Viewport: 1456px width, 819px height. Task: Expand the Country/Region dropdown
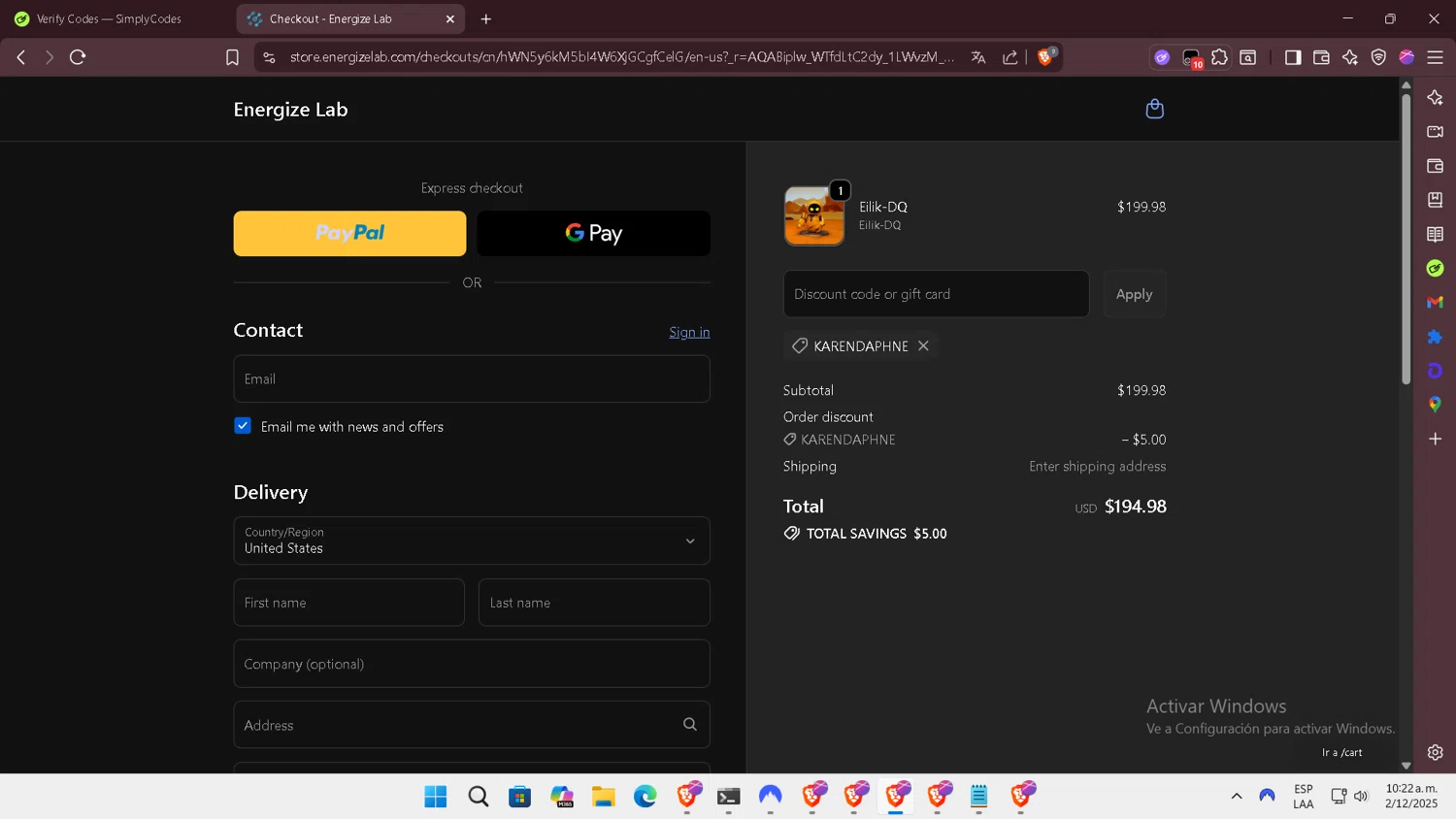pos(472,541)
